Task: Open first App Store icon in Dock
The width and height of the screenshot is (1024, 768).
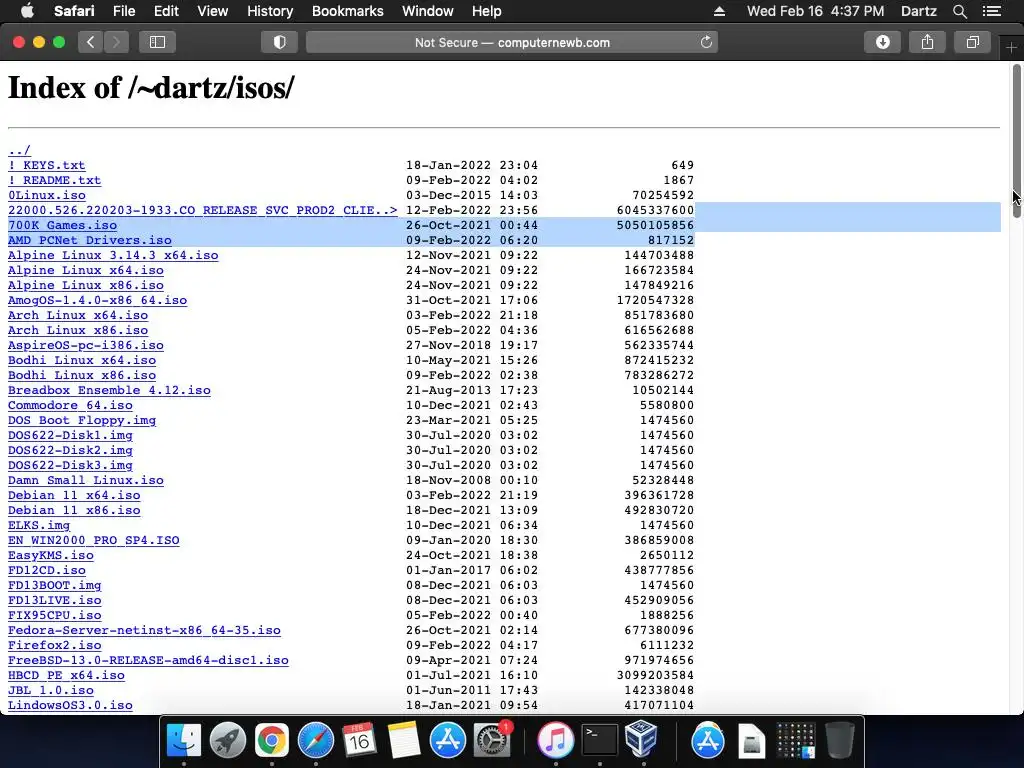Action: click(447, 740)
